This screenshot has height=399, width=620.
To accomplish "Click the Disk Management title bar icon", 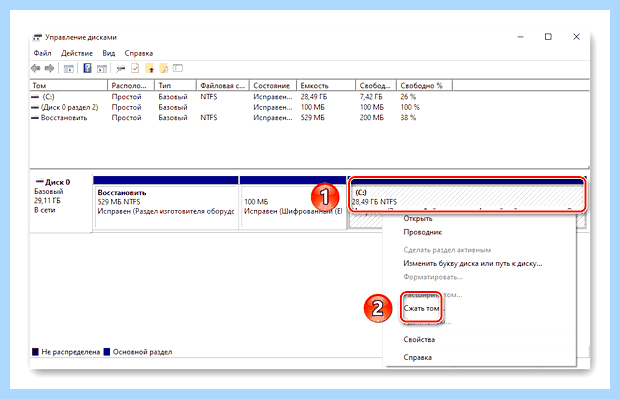I will pyautogui.click(x=37, y=38).
